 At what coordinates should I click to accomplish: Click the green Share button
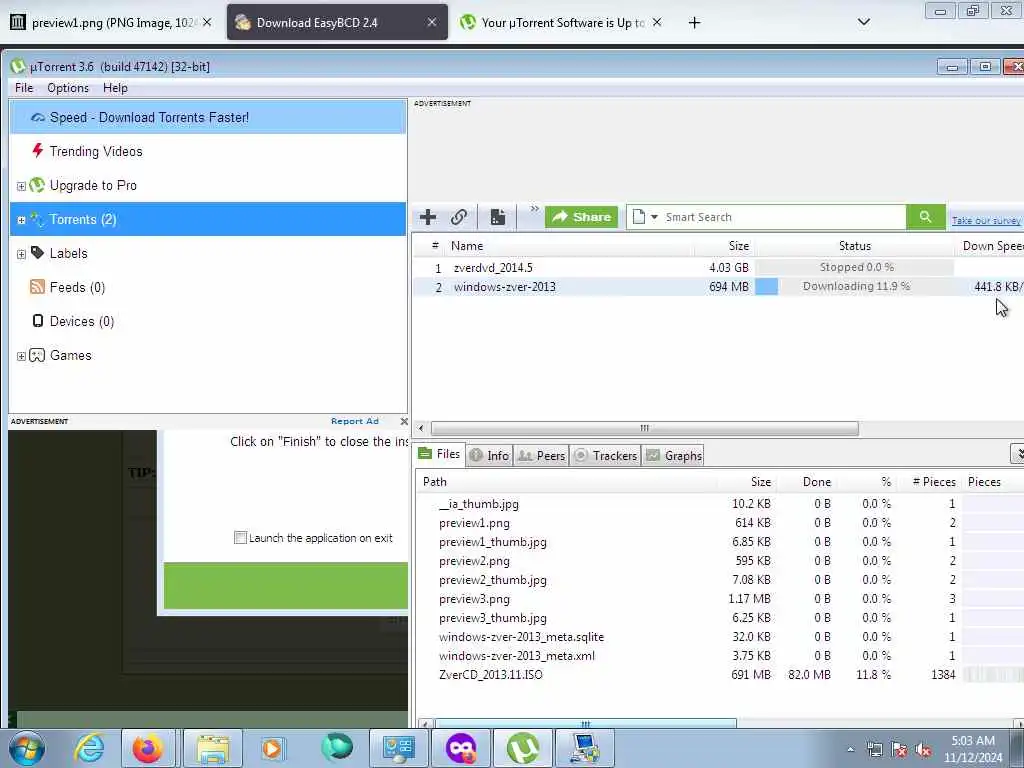(x=581, y=217)
